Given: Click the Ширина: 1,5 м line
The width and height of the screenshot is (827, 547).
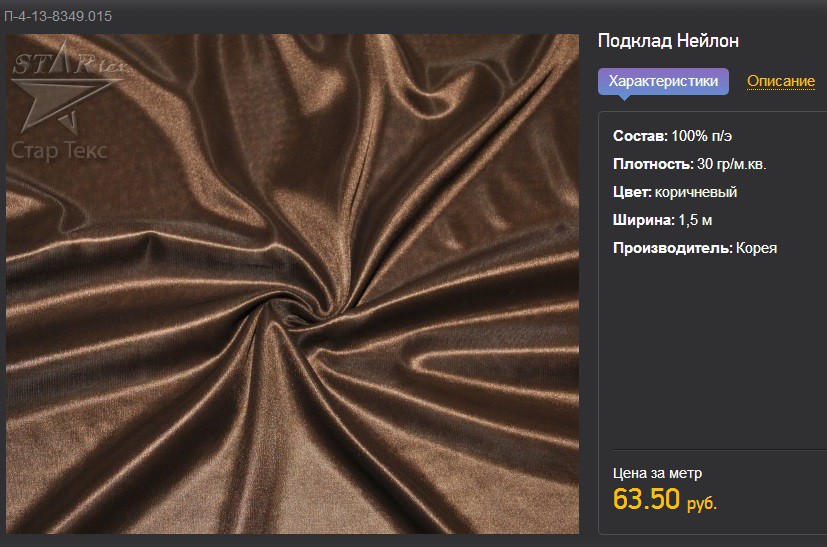Looking at the screenshot, I should pos(662,220).
